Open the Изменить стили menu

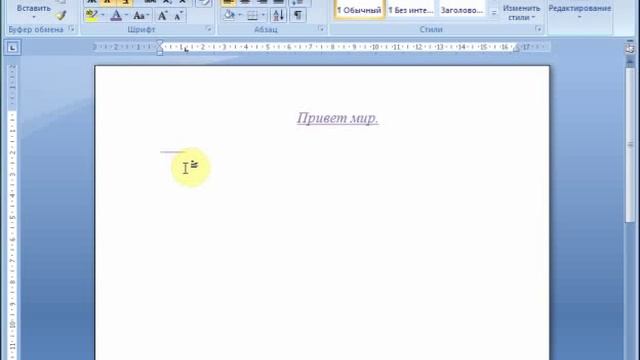(521, 12)
